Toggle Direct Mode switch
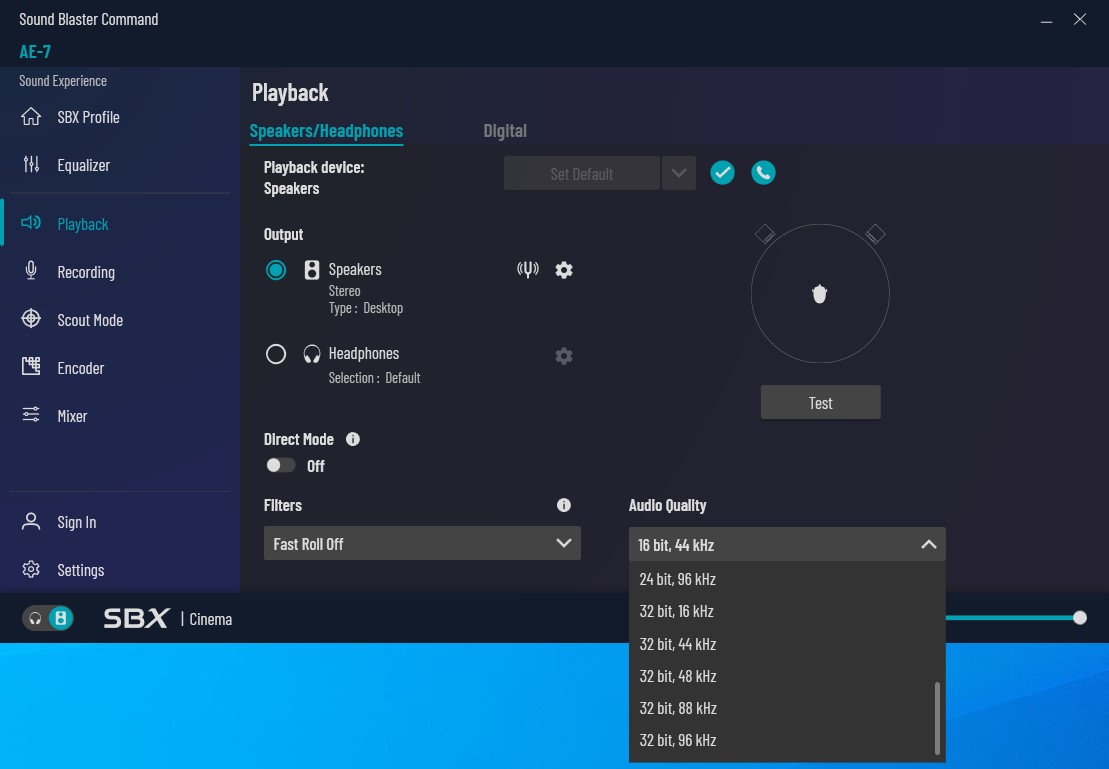Image resolution: width=1109 pixels, height=769 pixels. point(280,466)
